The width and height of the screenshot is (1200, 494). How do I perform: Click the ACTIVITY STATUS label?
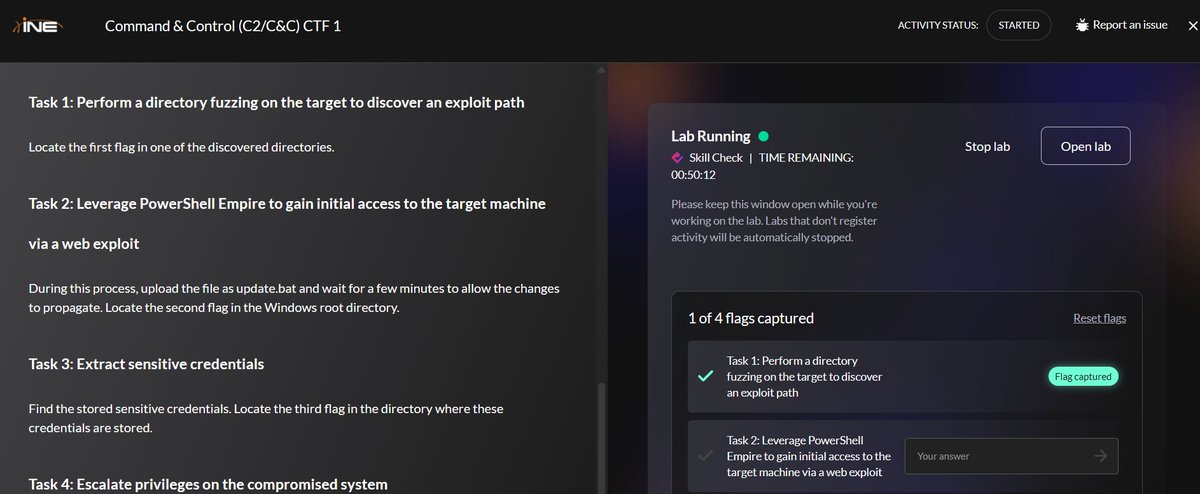coord(938,25)
